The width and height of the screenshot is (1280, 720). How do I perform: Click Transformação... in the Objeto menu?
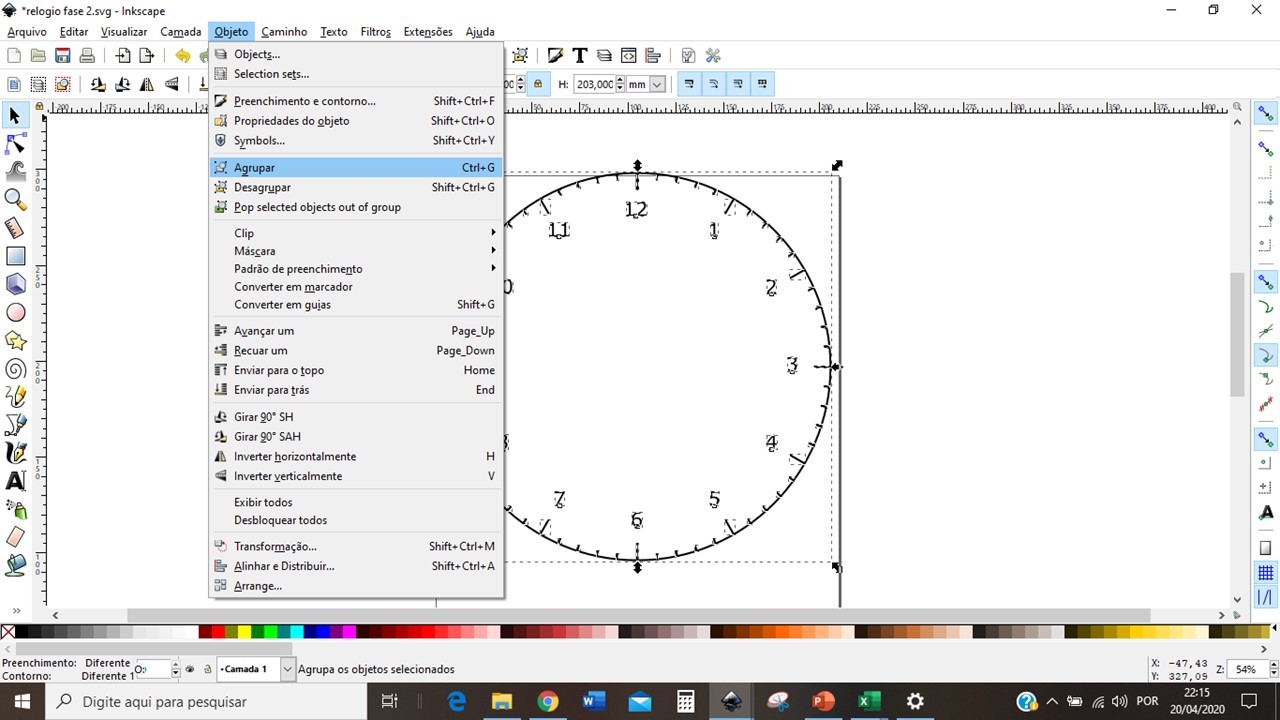pyautogui.click(x=356, y=546)
